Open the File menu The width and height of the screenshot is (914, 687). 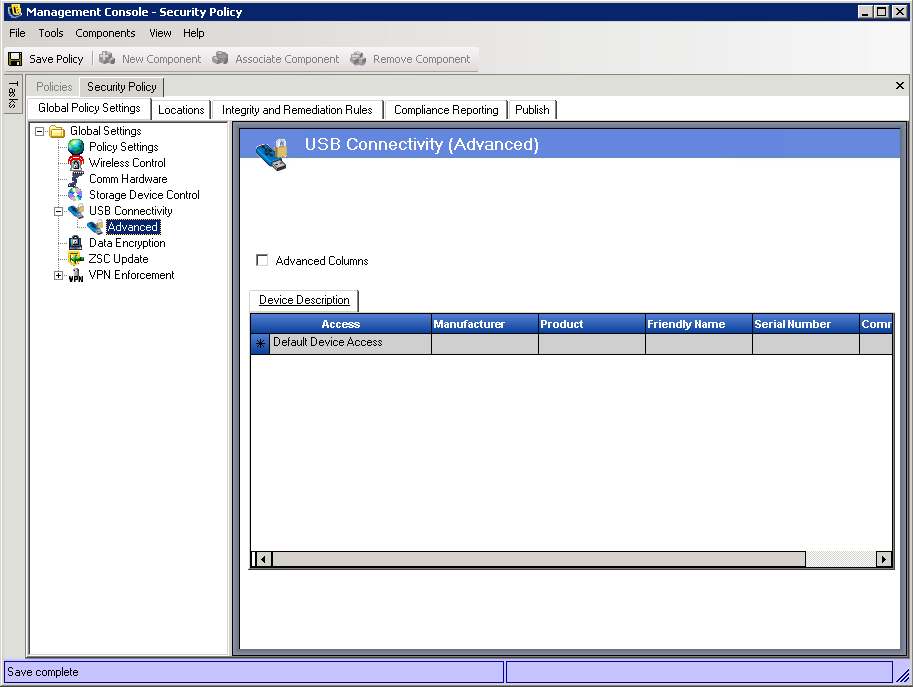pyautogui.click(x=17, y=33)
